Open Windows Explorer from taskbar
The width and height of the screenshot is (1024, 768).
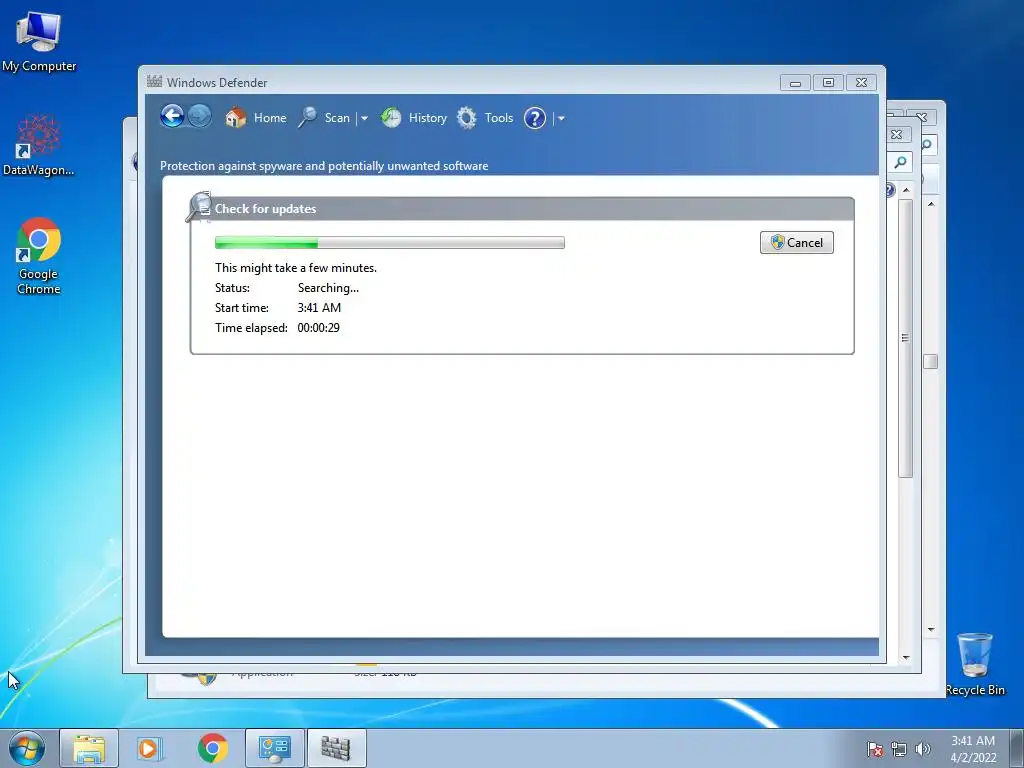(x=89, y=748)
